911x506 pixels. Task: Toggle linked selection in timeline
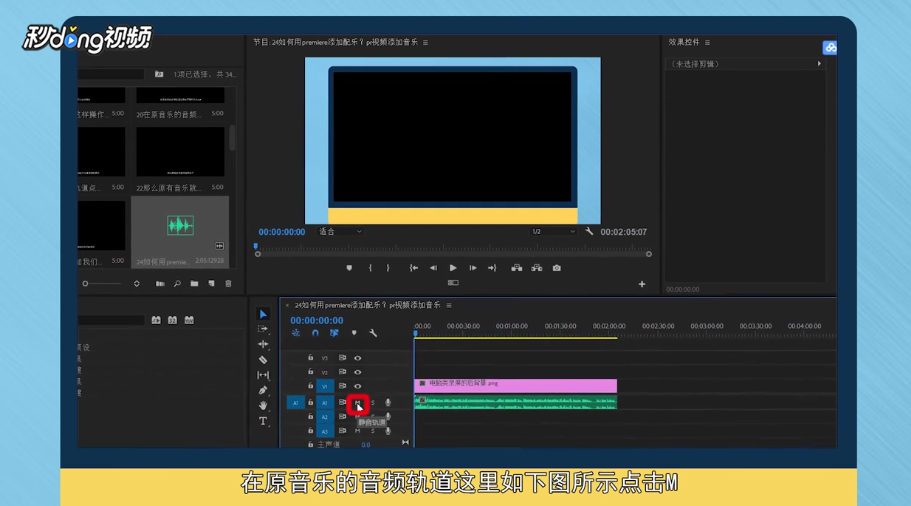pos(334,333)
